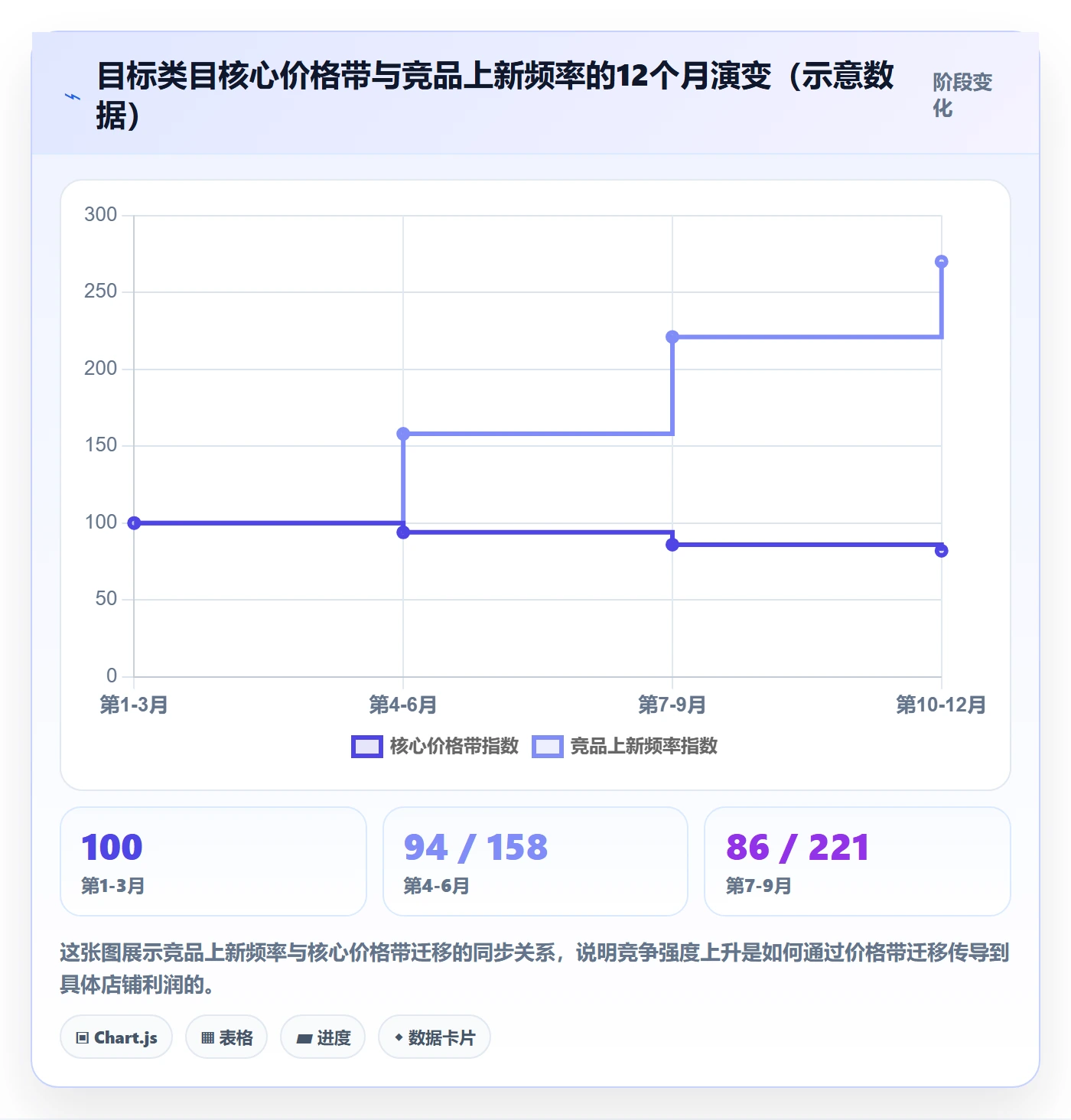The height and width of the screenshot is (1120, 1071).
Task: Click the x-axis label 第4-6月
Action: pyautogui.click(x=403, y=705)
